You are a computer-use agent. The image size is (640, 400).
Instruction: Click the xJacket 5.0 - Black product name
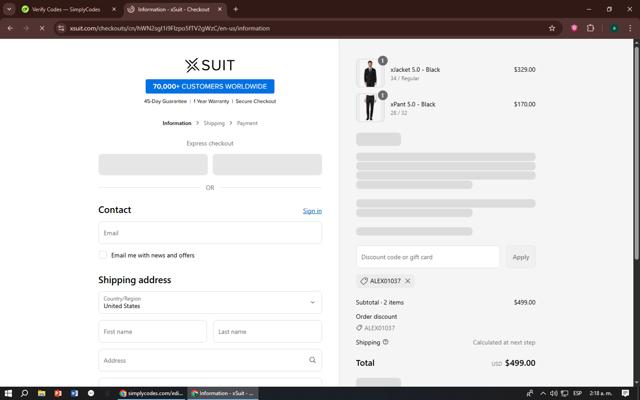click(x=415, y=69)
